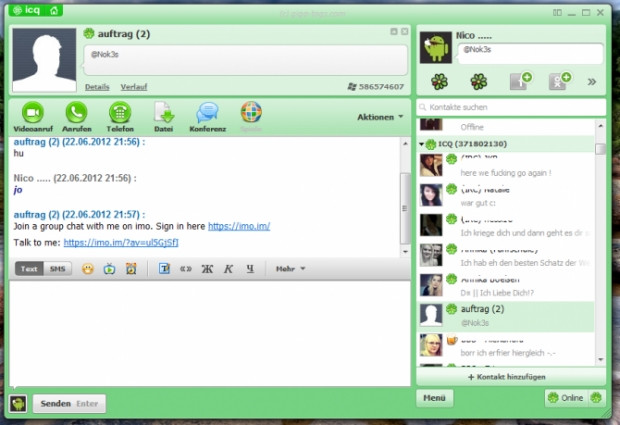Click the add contact icon with plus
This screenshot has width=620, height=425.
click(x=560, y=81)
